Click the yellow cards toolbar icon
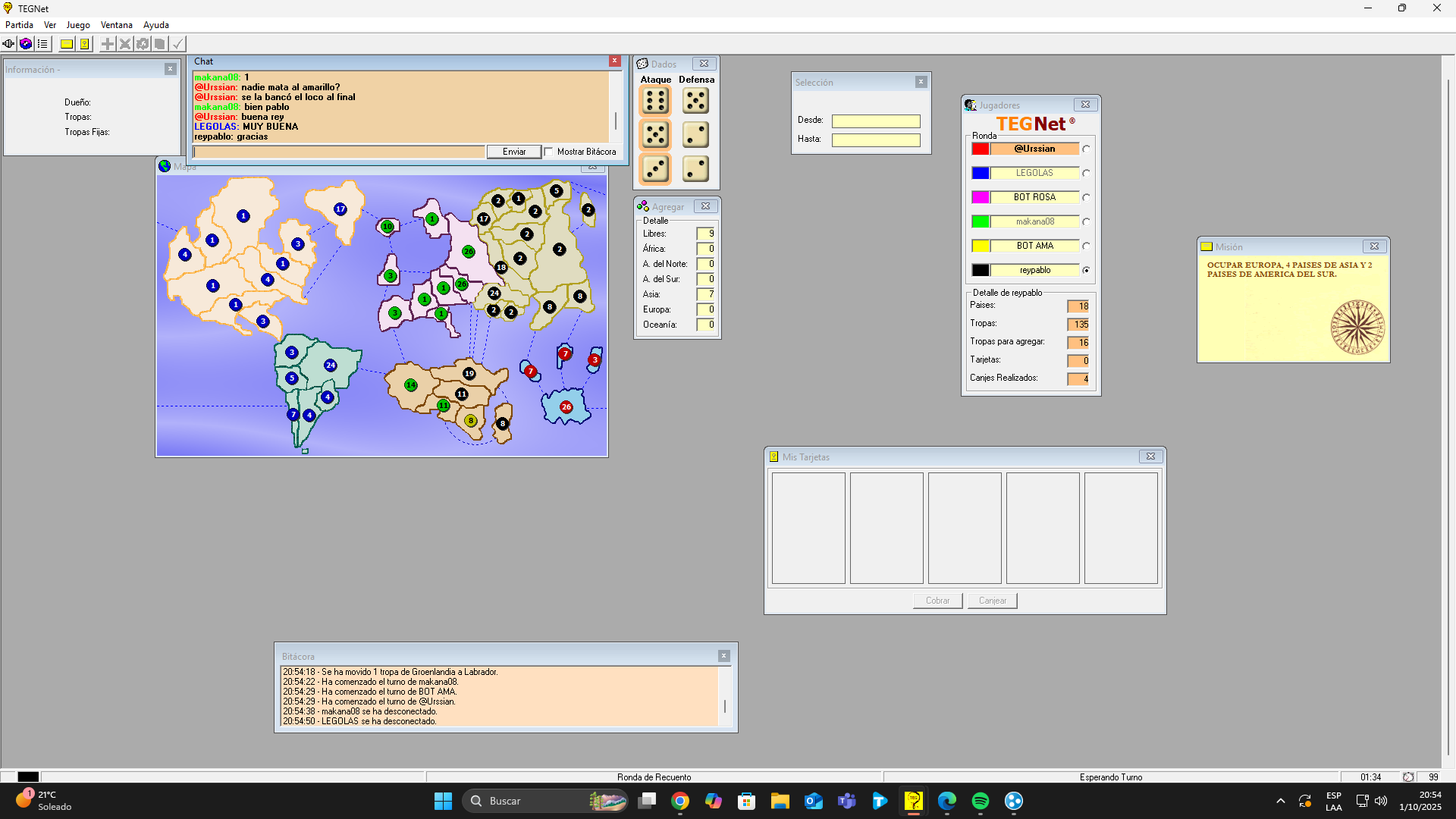 pos(84,44)
